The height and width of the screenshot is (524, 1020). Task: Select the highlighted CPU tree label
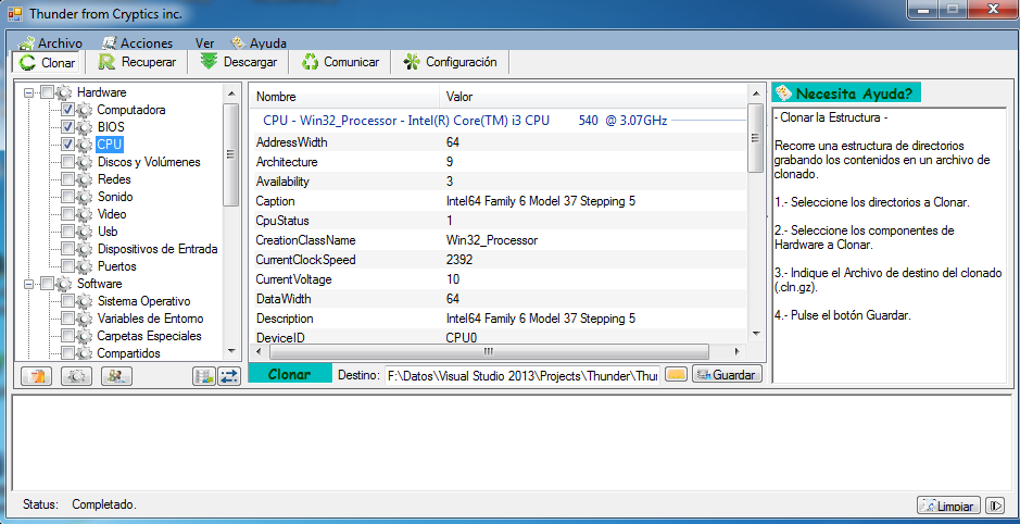point(109,144)
